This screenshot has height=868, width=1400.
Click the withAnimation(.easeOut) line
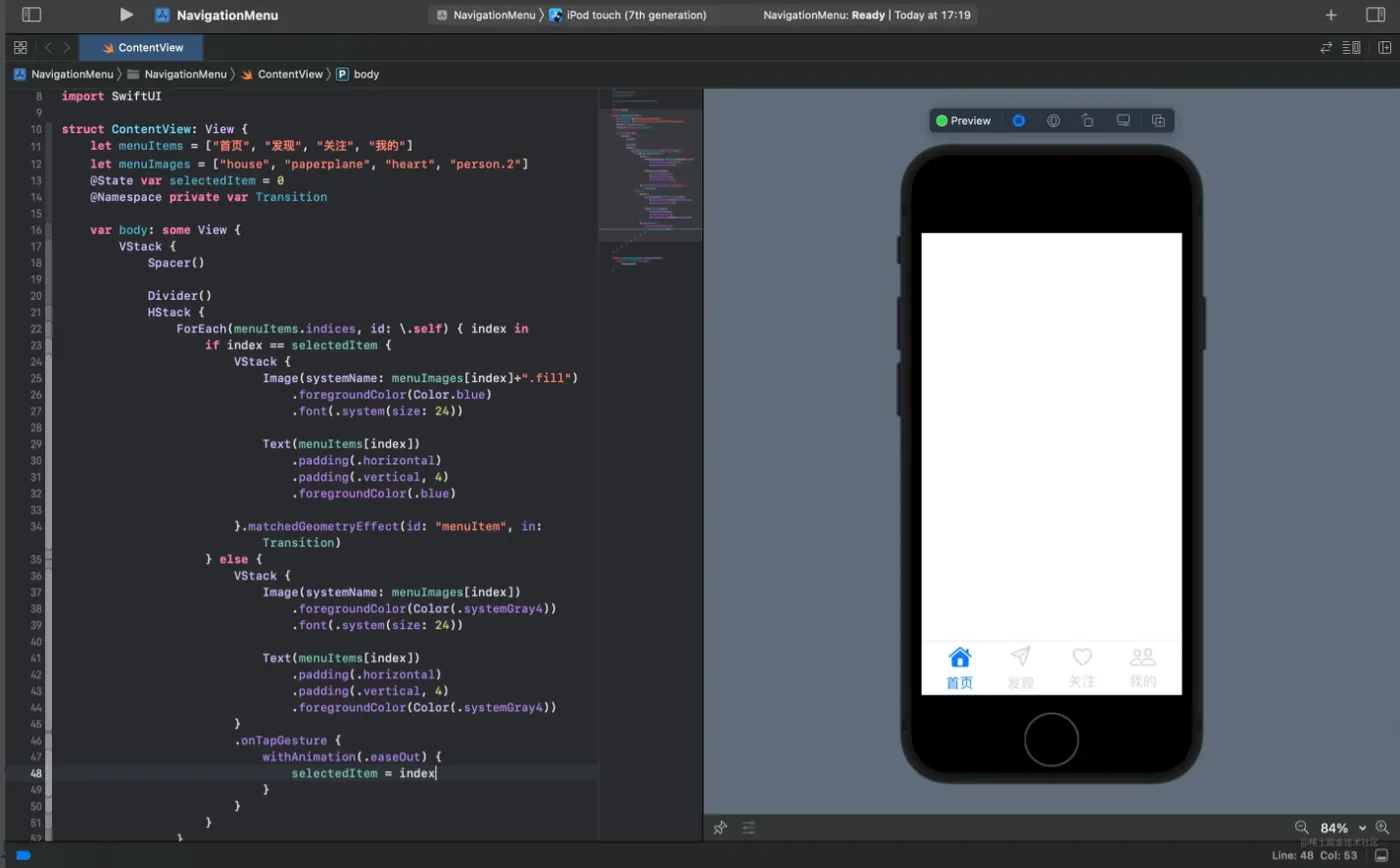(x=352, y=757)
